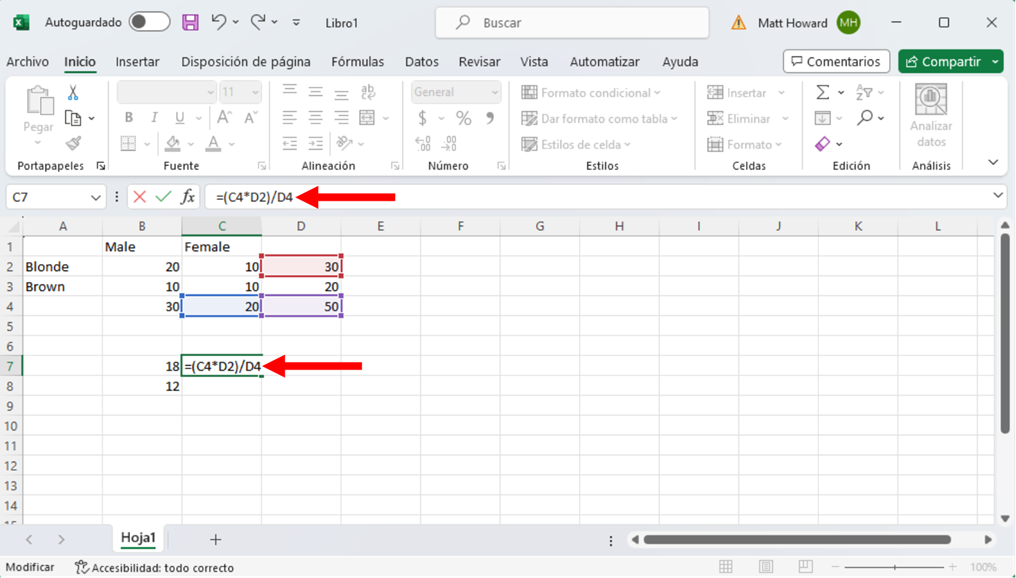The width and height of the screenshot is (1016, 578).
Task: Open the Comentarios pane button
Action: (x=836, y=62)
